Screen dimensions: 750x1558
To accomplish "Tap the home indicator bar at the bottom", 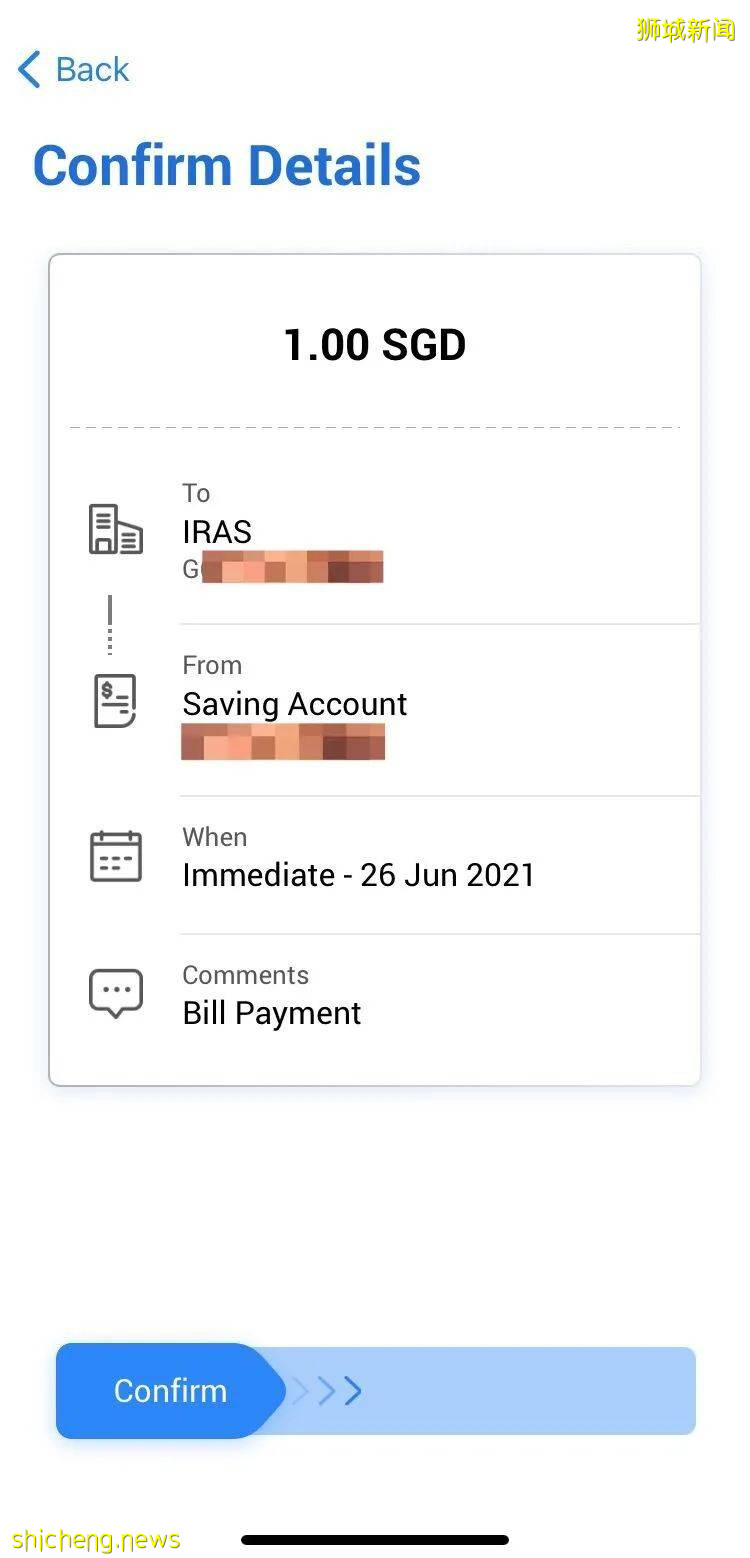I will point(375,1540).
